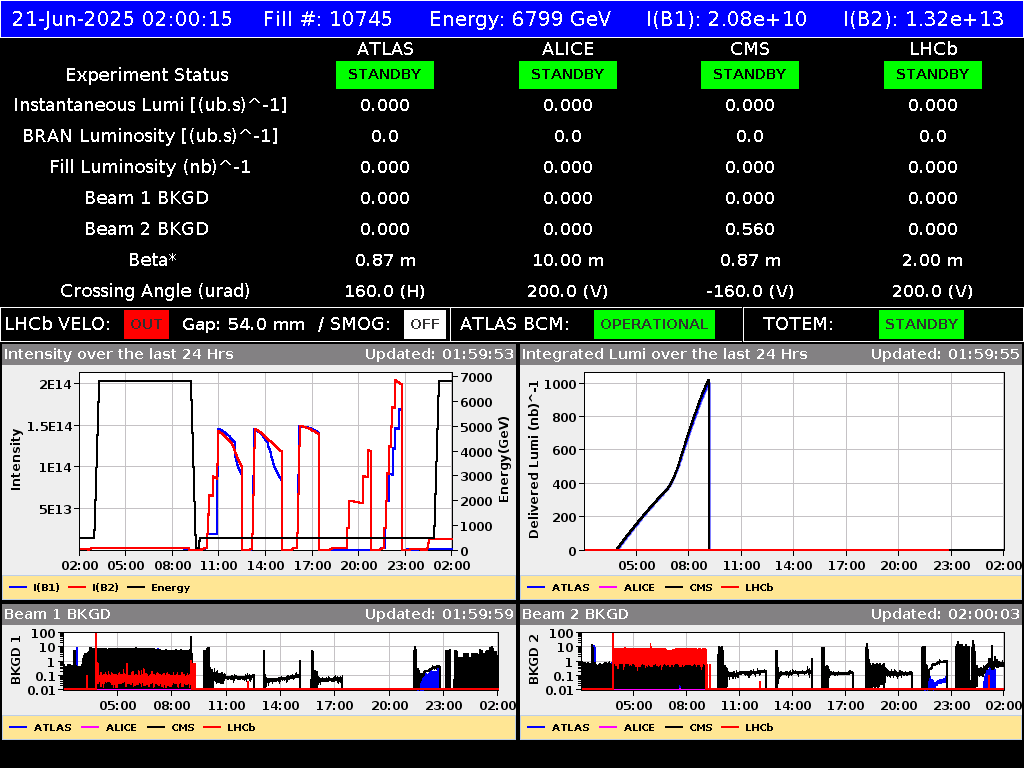Click the Energy(GeV) axis label
The image size is (1024, 768).
pos(504,460)
